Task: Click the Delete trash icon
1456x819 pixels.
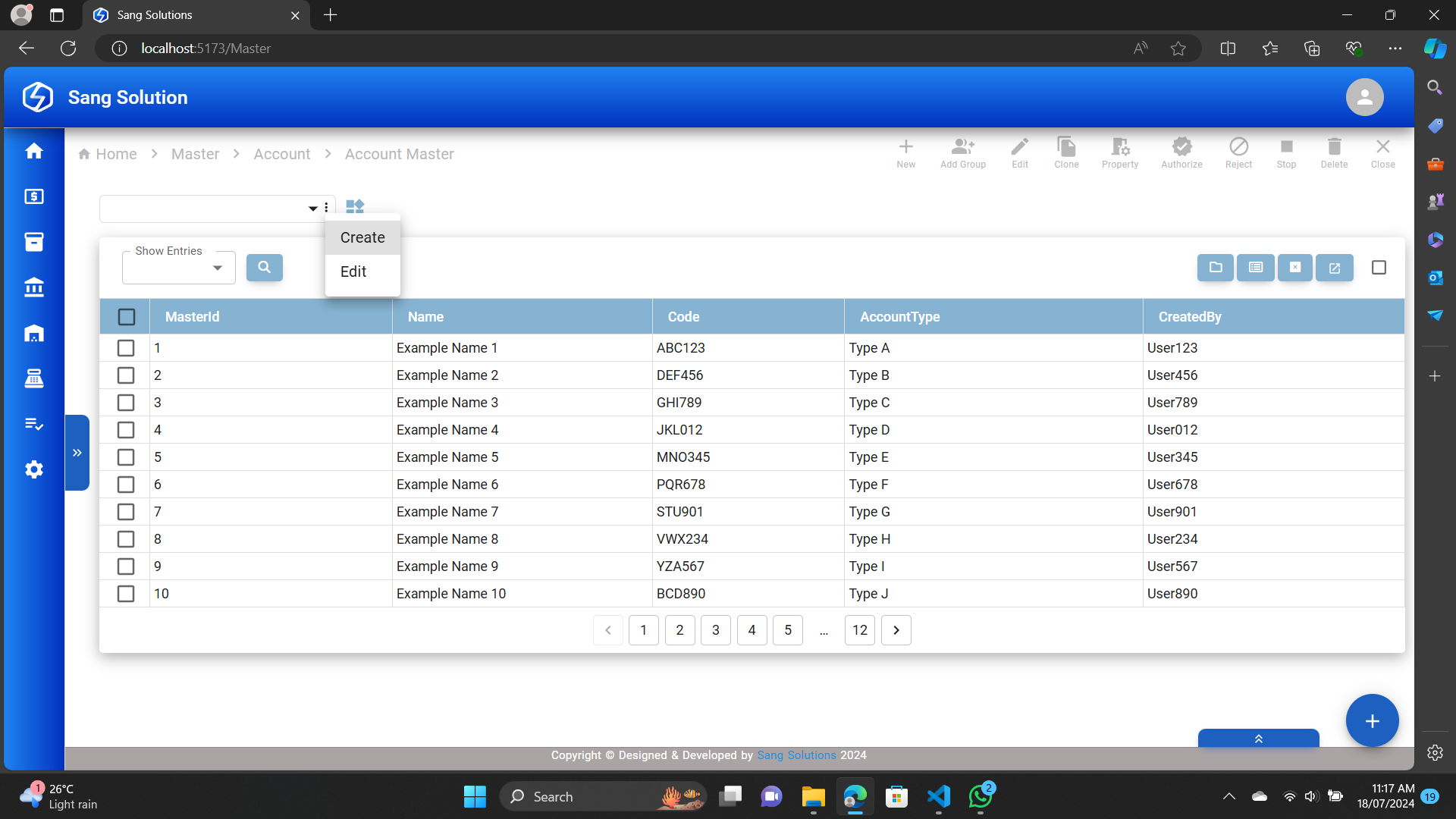Action: click(1333, 152)
